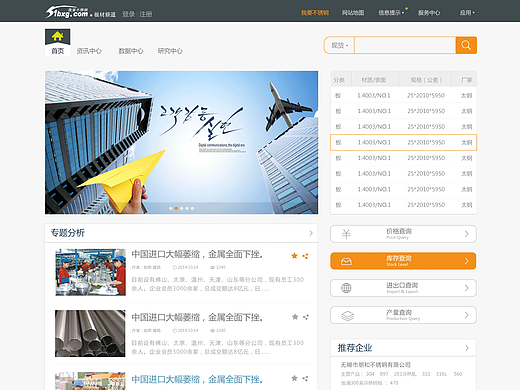Click the orange share icon on first article

tap(305, 256)
